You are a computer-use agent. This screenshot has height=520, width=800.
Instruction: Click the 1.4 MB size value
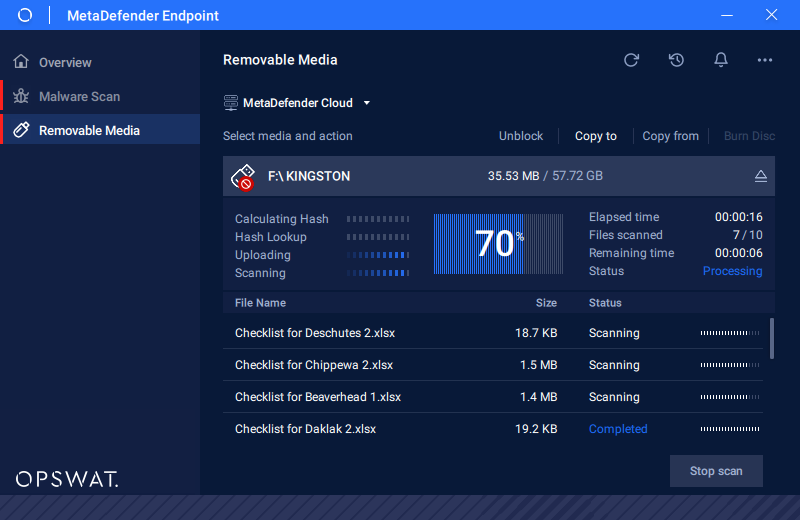point(538,397)
